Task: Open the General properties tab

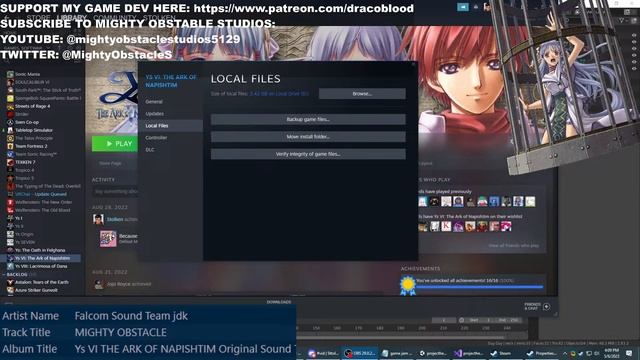Action: pos(154,102)
